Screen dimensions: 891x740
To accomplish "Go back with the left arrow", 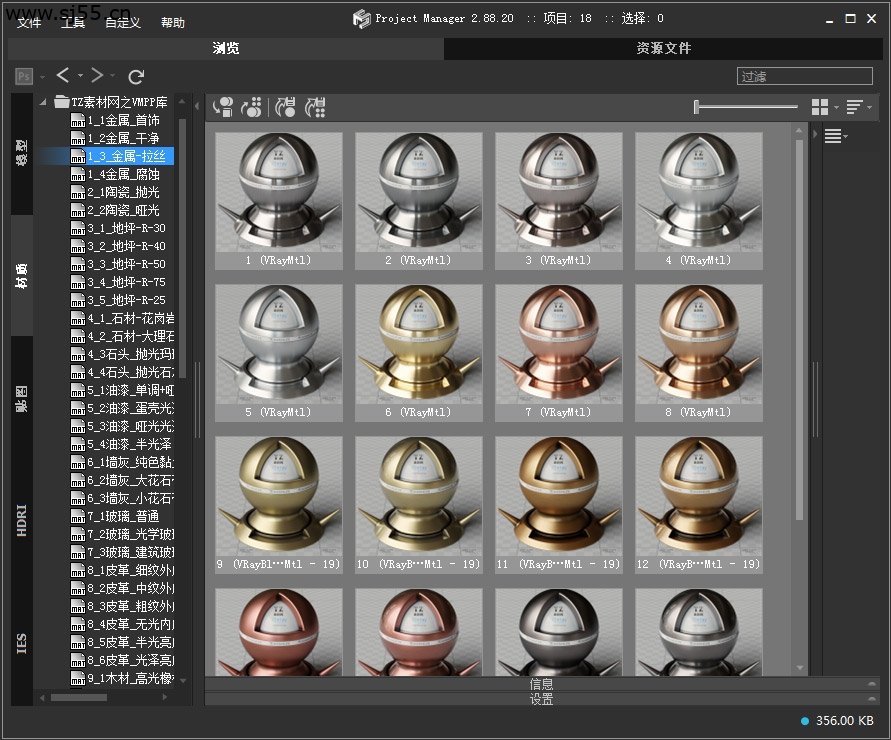I will [x=63, y=76].
